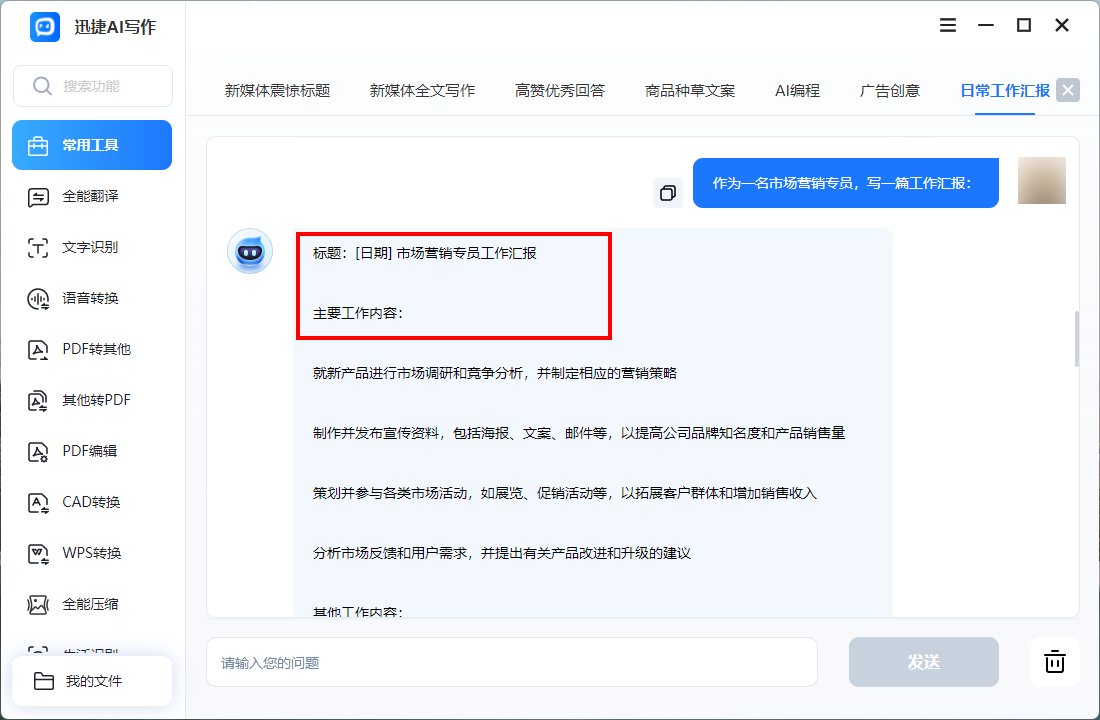Copy the AI reply with the copy icon
Image resolution: width=1100 pixels, height=720 pixels.
point(668,192)
